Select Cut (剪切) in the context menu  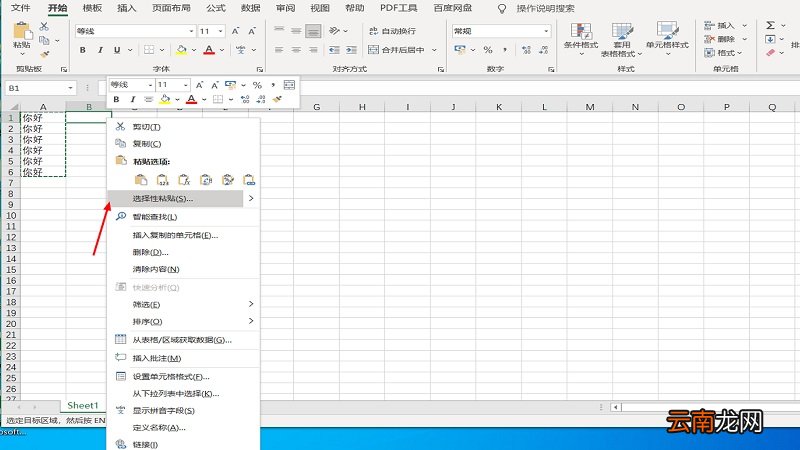coord(184,127)
